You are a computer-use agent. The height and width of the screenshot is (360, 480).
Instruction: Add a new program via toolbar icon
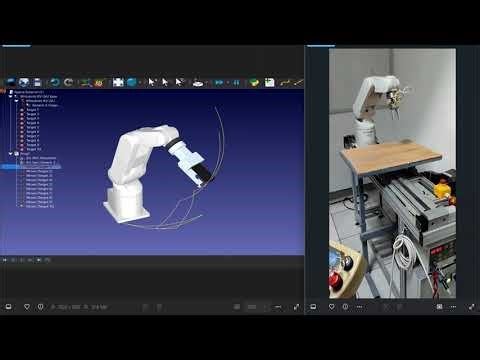point(269,82)
